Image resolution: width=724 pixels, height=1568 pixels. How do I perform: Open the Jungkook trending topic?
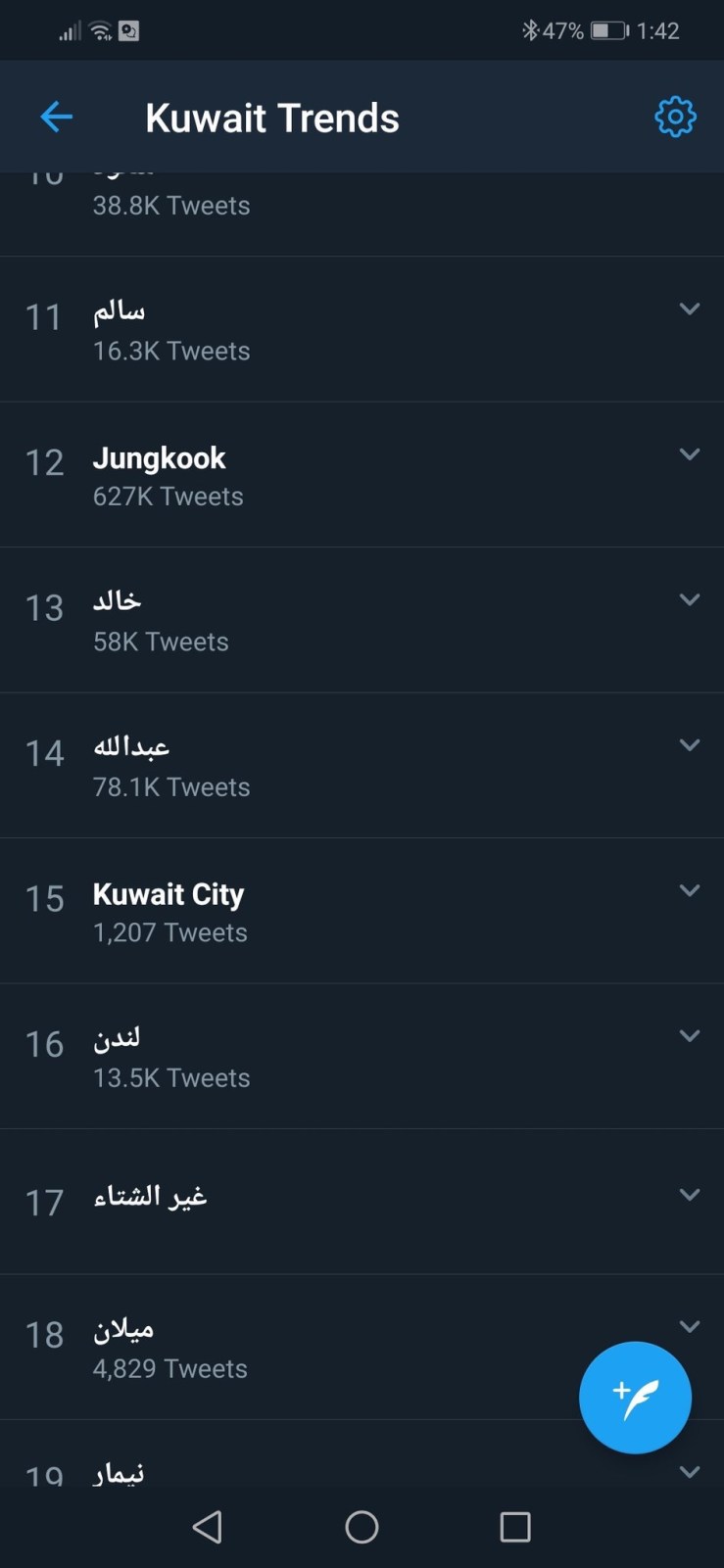[x=160, y=458]
